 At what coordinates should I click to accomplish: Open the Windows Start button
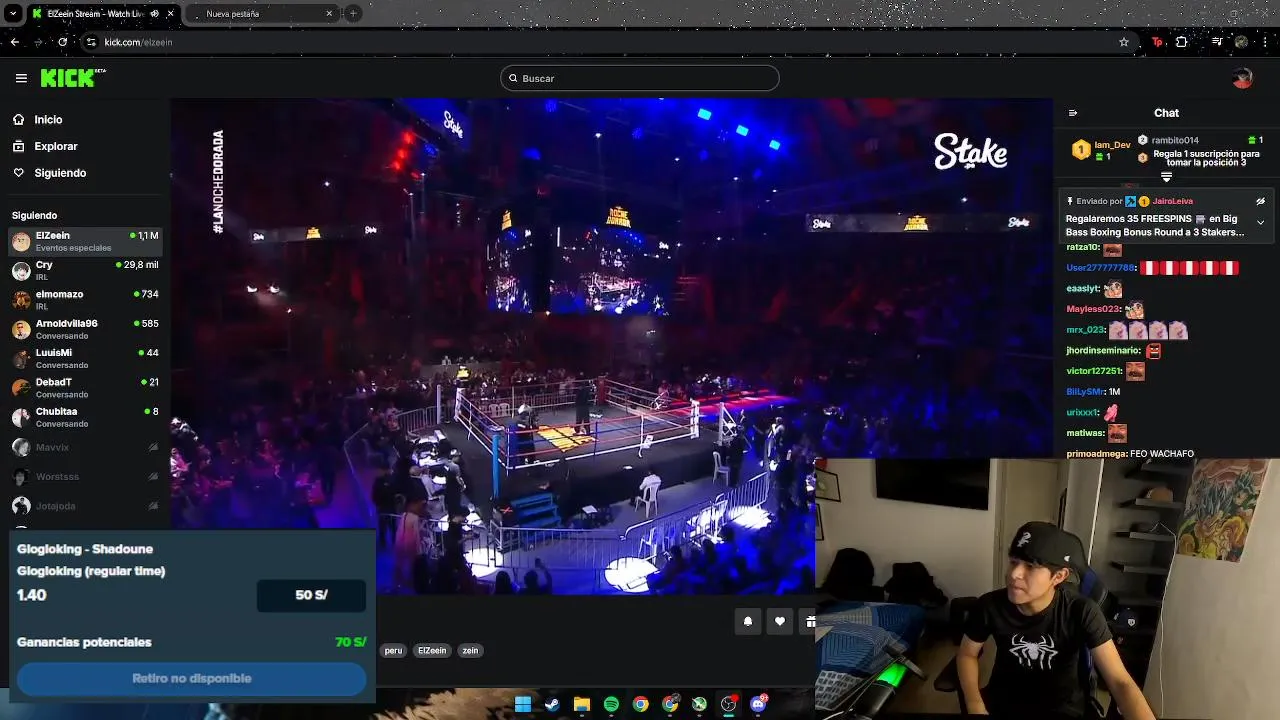click(x=522, y=704)
